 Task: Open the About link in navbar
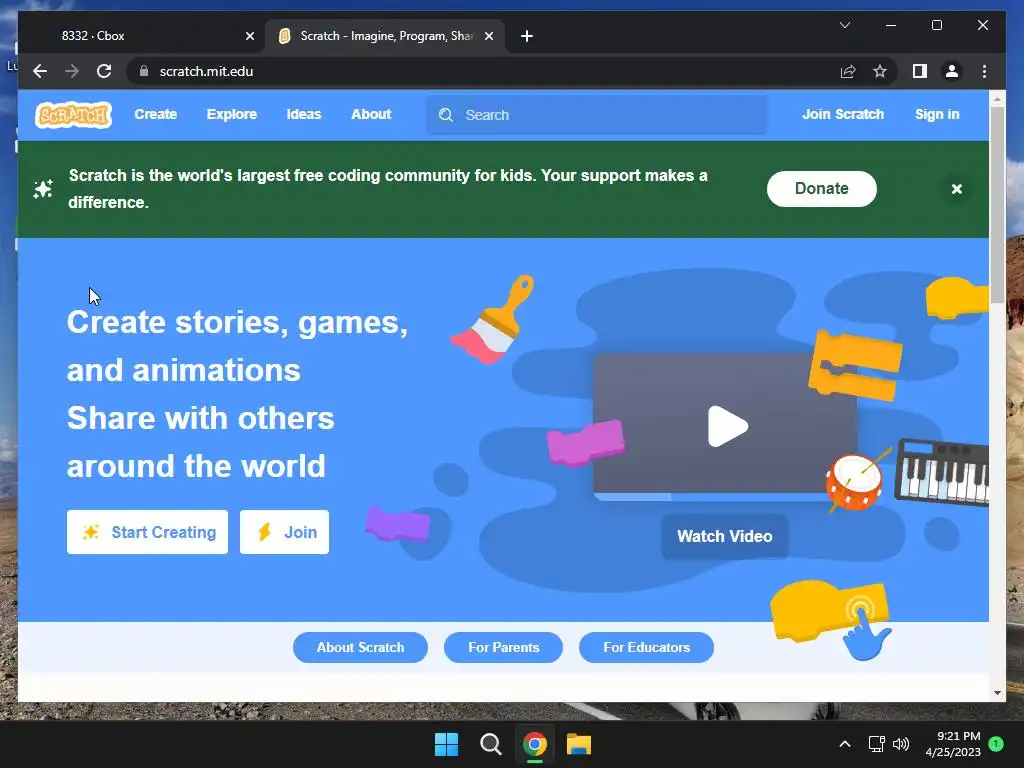[x=371, y=114]
